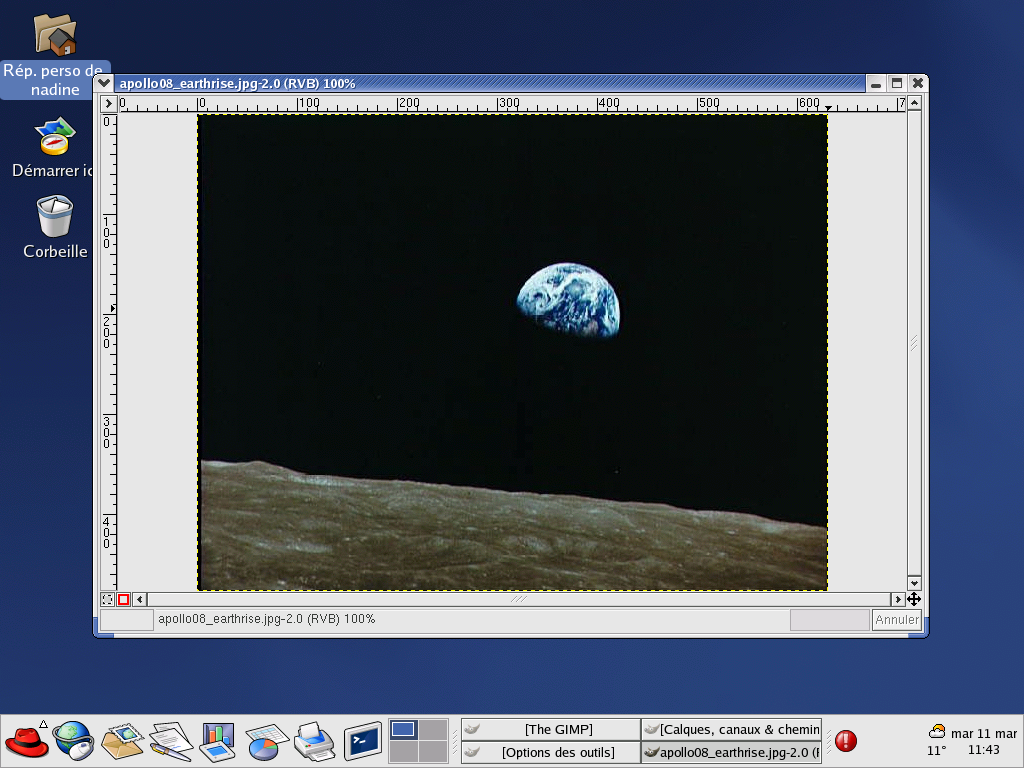Click the scroll left arrow of the image window
Image resolution: width=1024 pixels, height=768 pixels.
click(x=140, y=599)
